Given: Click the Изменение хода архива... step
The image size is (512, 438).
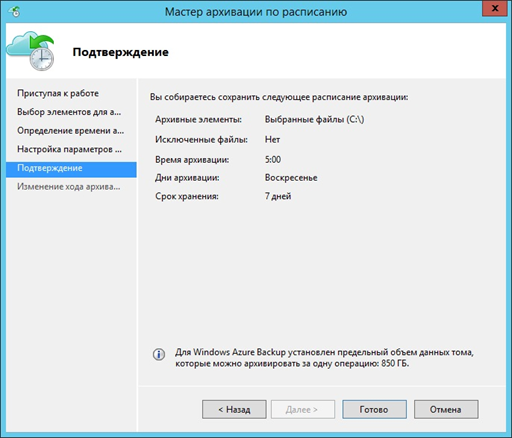Looking at the screenshot, I should point(69,187).
